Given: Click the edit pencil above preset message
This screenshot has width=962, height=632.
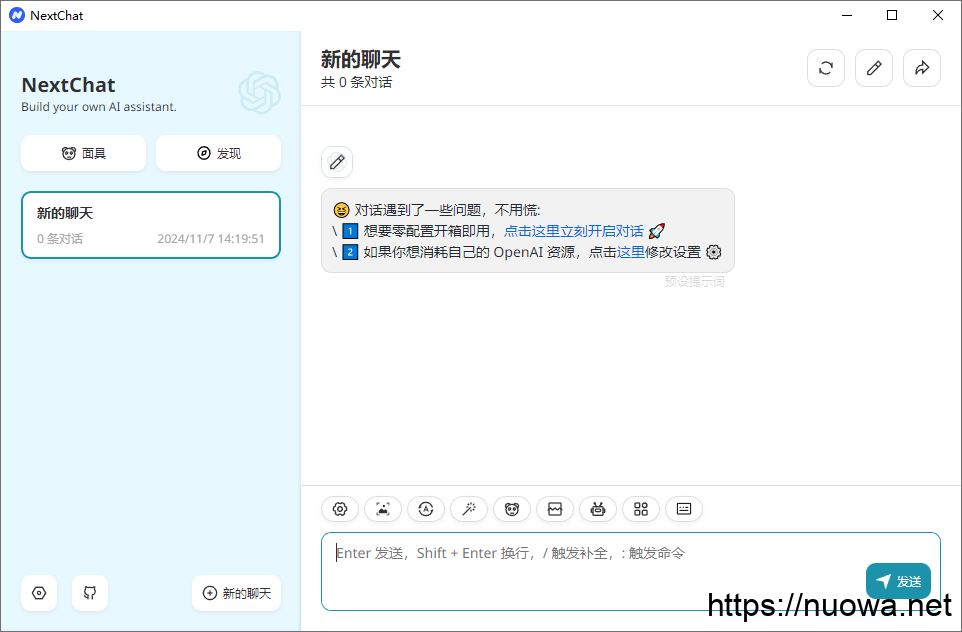Looking at the screenshot, I should coord(337,161).
